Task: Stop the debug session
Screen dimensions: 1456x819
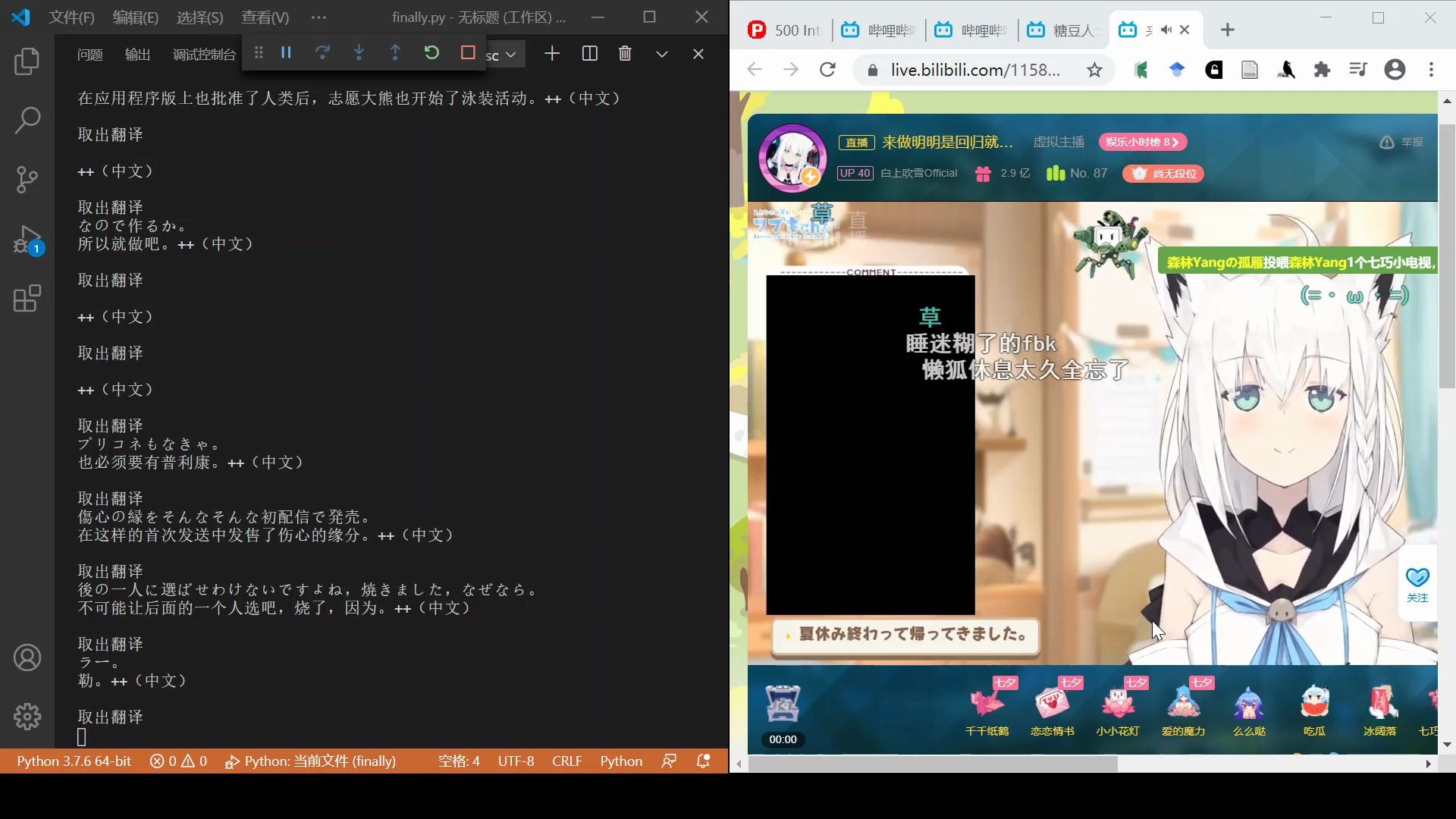Action: point(468,52)
